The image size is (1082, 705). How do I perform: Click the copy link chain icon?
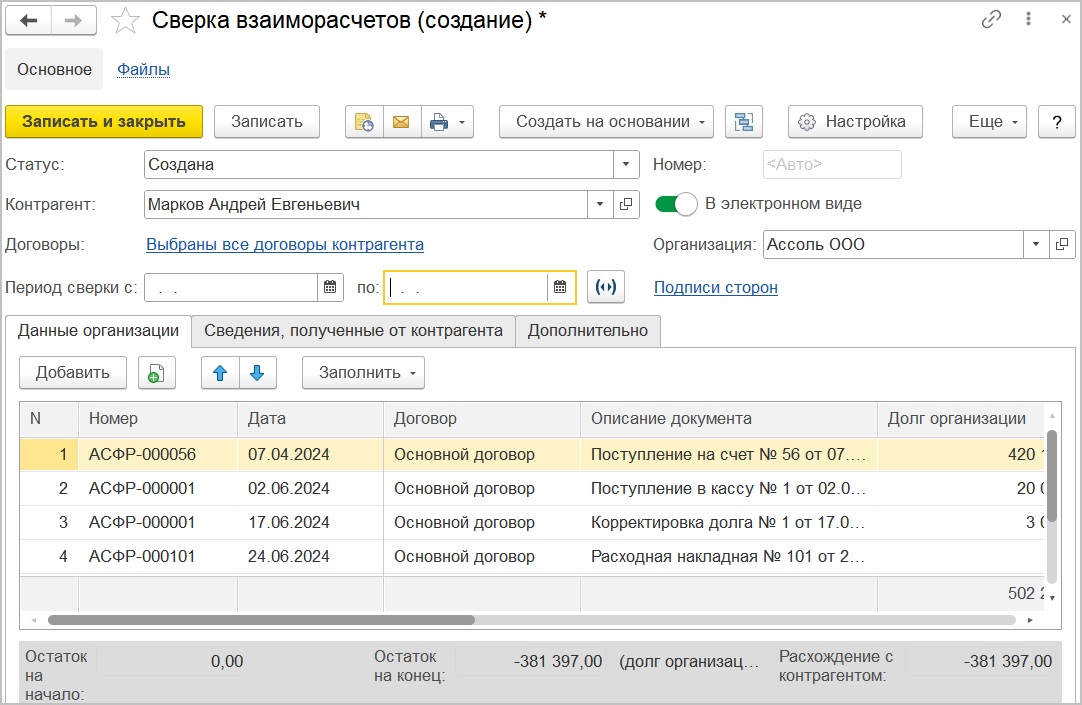point(992,20)
